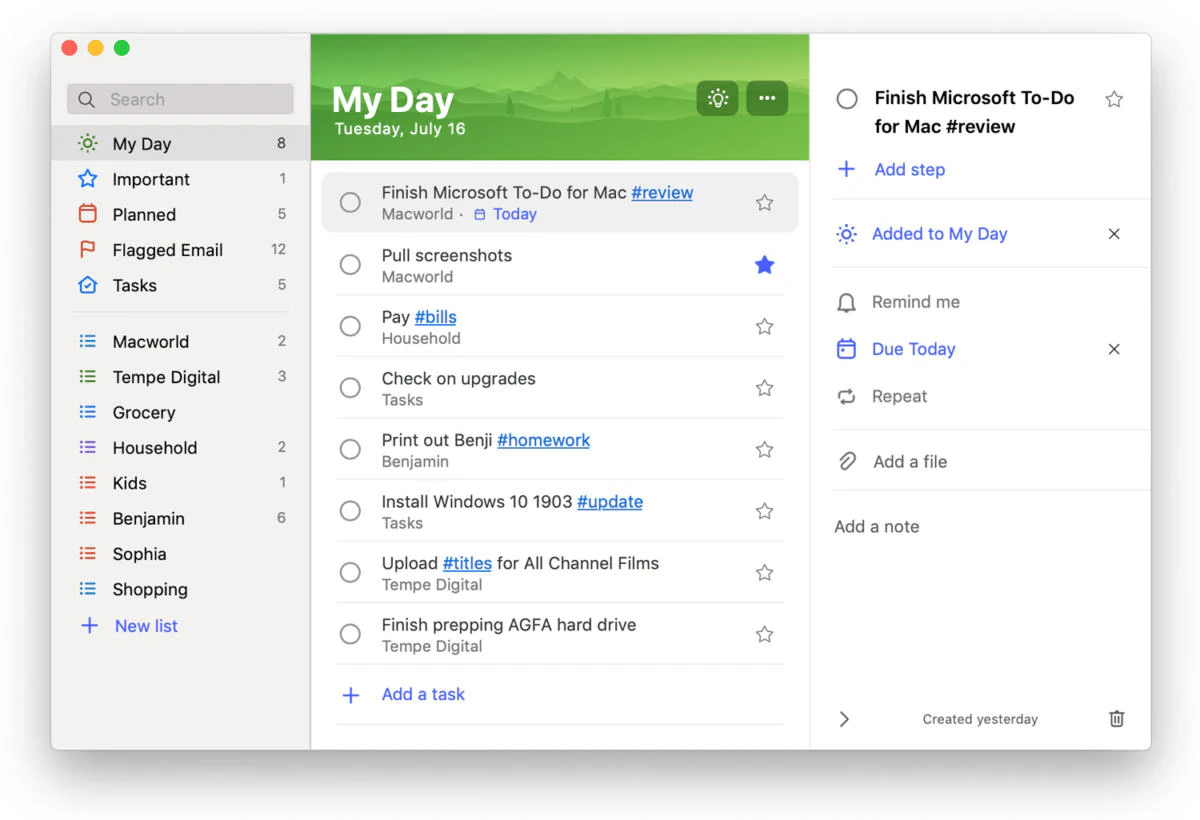Open the Grocery list
1200x820 pixels.
point(181,412)
